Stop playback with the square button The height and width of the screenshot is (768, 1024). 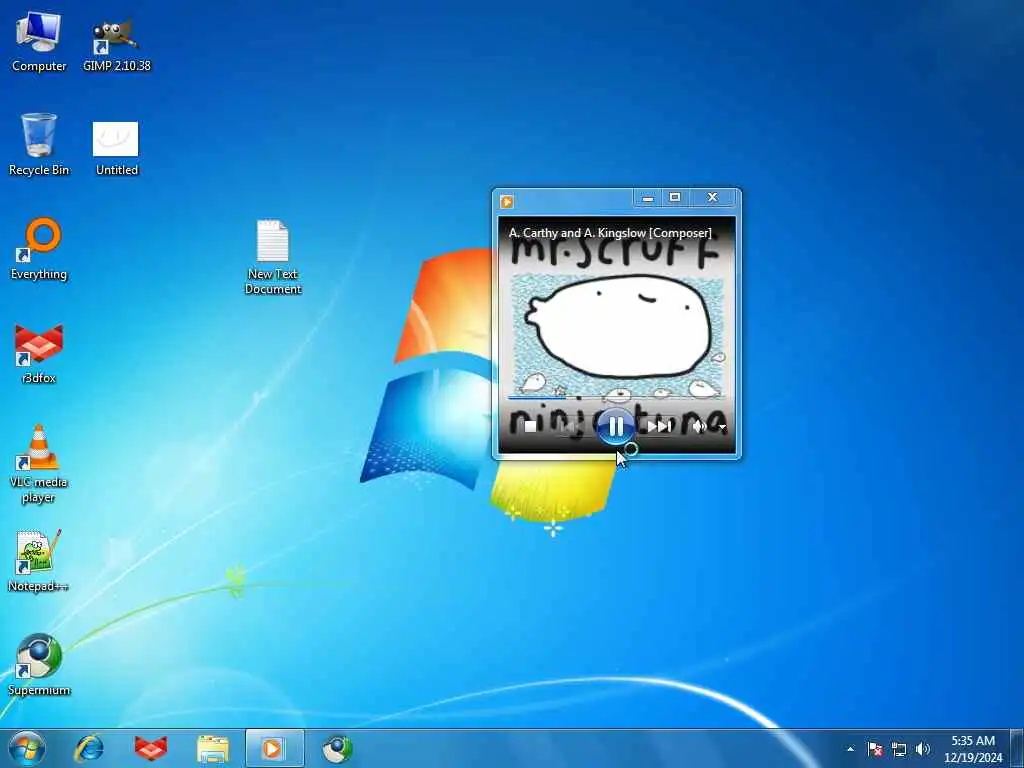530,426
